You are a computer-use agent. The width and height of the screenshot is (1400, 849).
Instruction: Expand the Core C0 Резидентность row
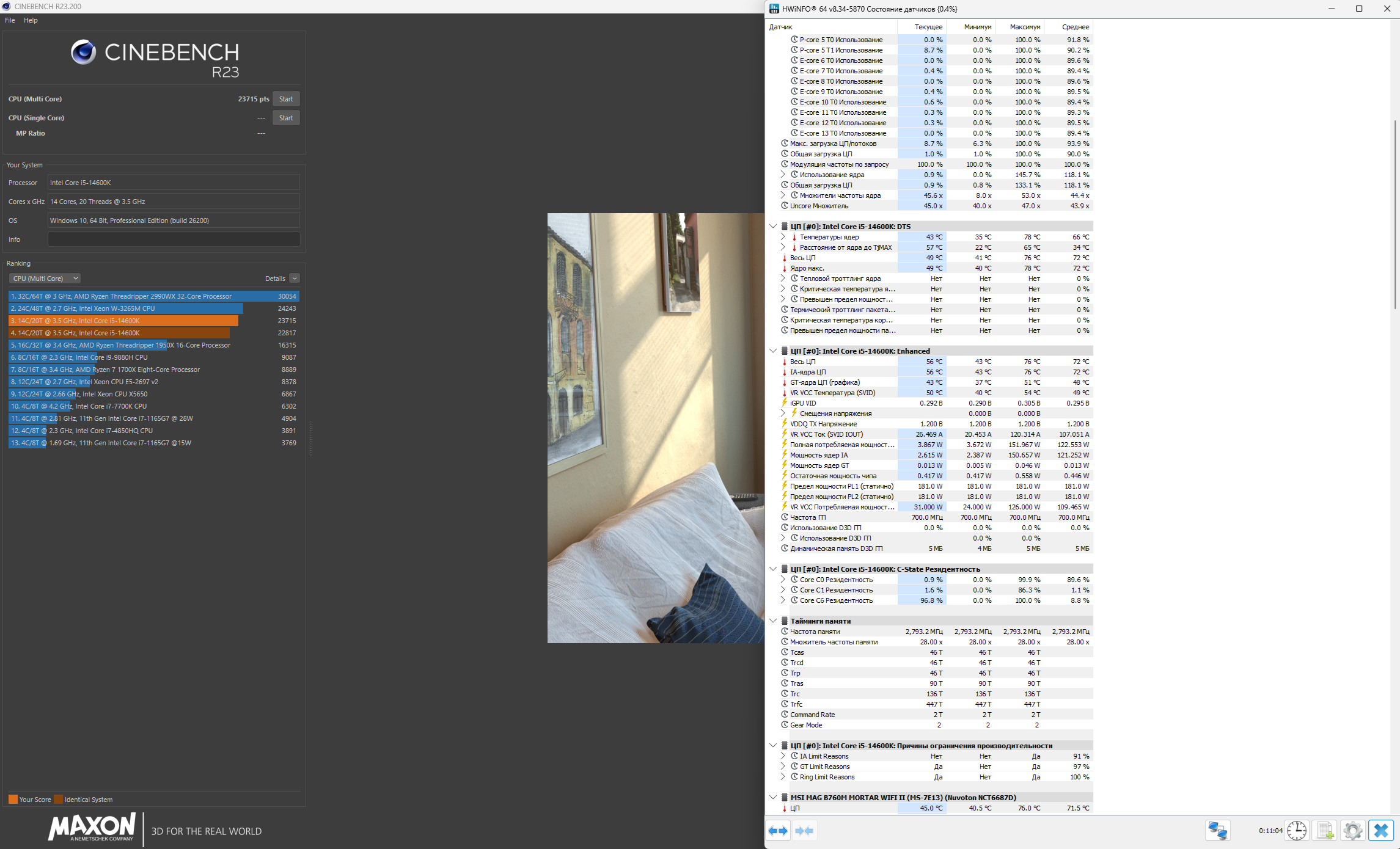[x=783, y=580]
